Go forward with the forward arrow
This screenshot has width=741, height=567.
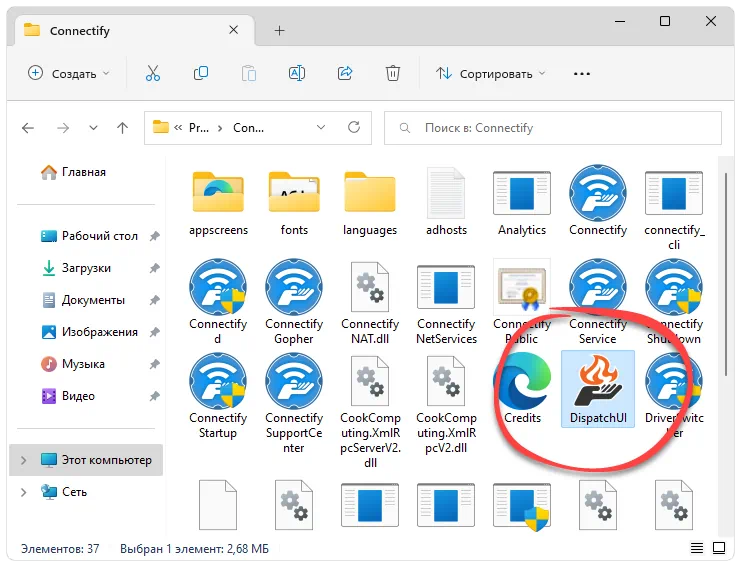point(63,128)
